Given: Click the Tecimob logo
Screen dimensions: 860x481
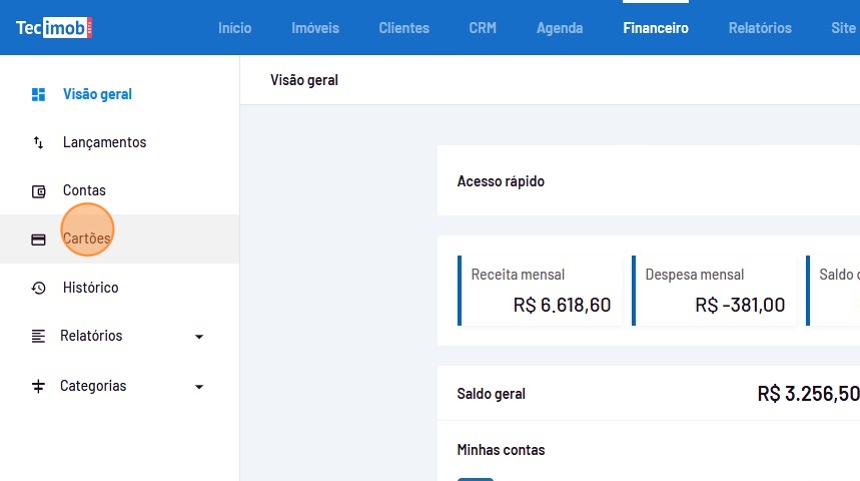Looking at the screenshot, I should (54, 28).
